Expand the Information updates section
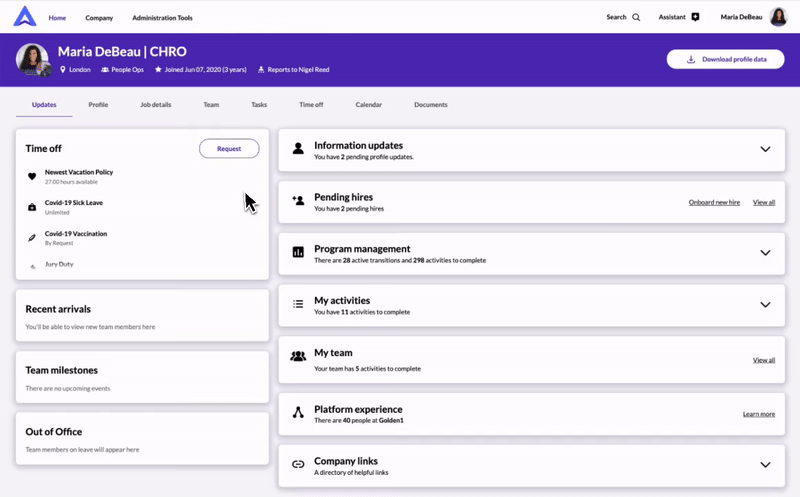This screenshot has height=497, width=800. [765, 149]
